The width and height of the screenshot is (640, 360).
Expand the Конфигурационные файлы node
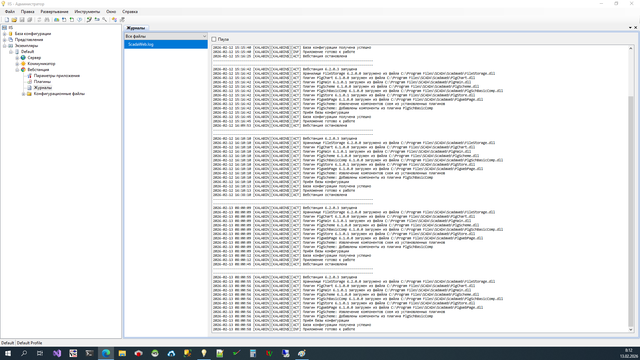[23, 94]
